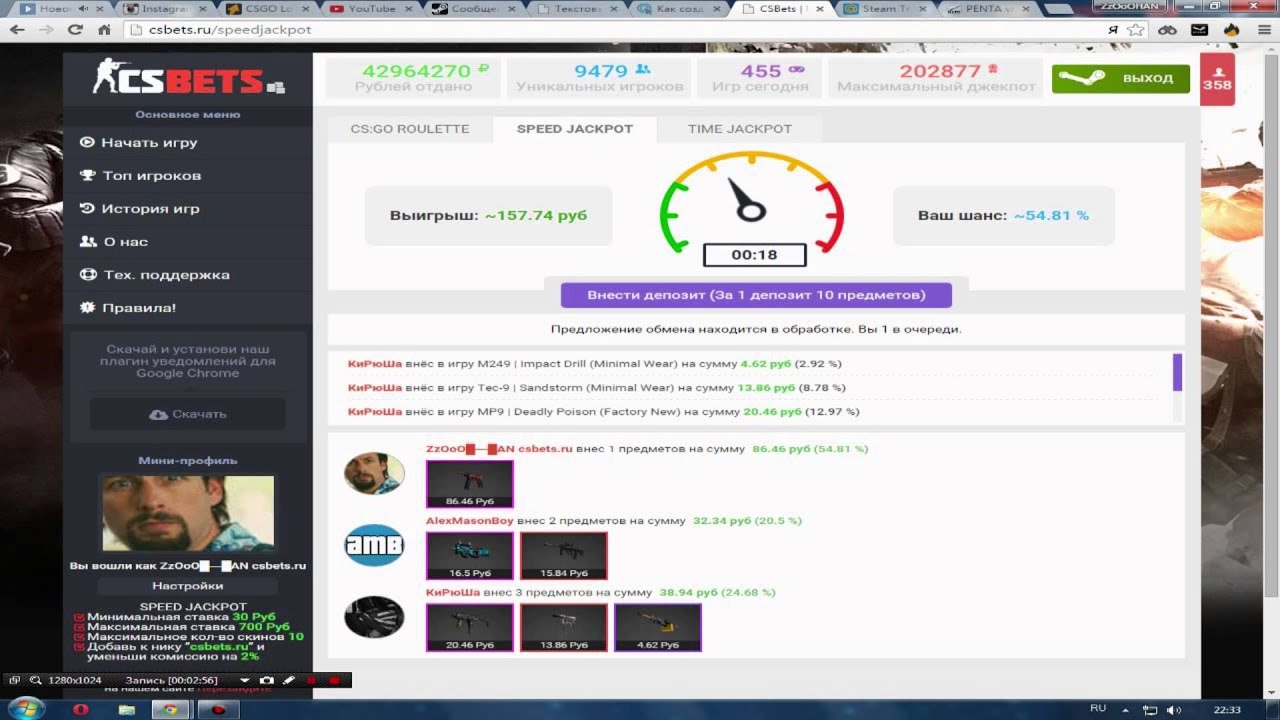Bookmark this page with the star icon
Image resolution: width=1280 pixels, height=720 pixels.
tap(1135, 30)
